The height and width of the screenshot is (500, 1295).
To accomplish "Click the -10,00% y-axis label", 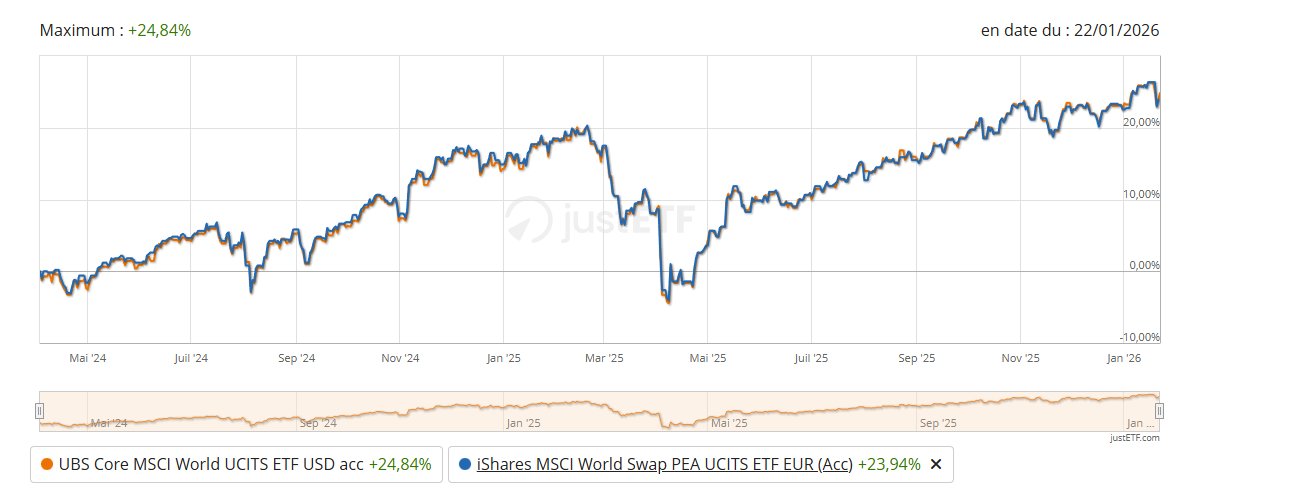I will coord(1139,337).
